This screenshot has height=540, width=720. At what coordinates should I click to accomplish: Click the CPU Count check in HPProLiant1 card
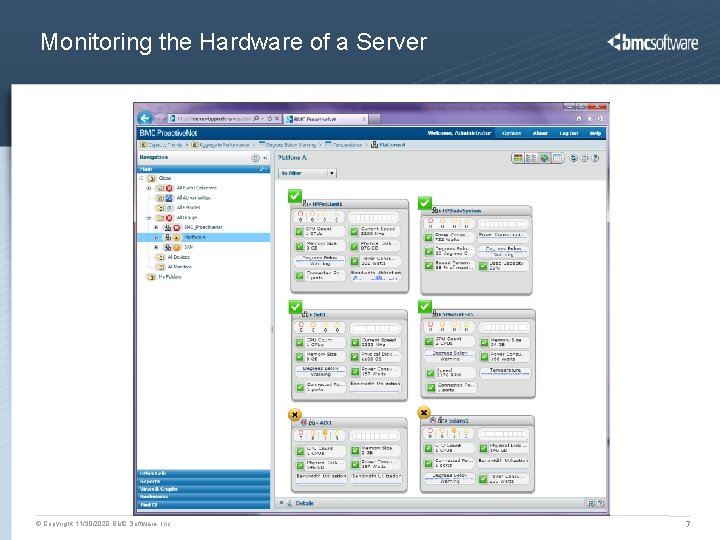point(299,232)
